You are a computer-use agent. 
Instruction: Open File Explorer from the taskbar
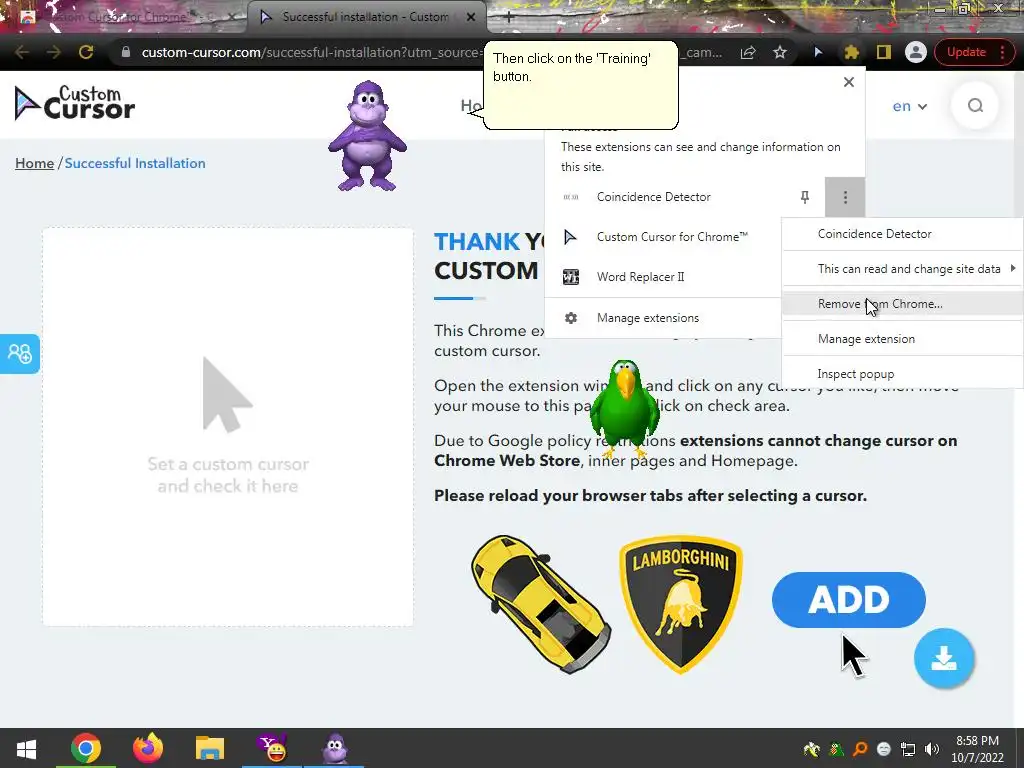[210, 748]
